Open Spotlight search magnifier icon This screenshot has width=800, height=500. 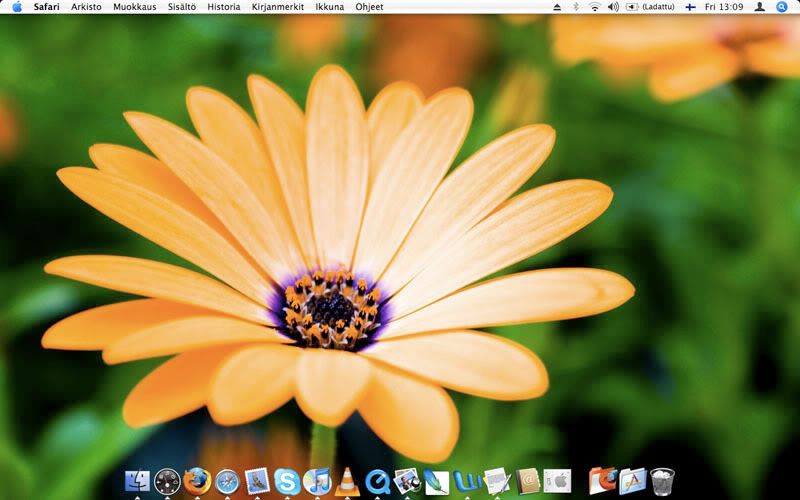[x=781, y=7]
